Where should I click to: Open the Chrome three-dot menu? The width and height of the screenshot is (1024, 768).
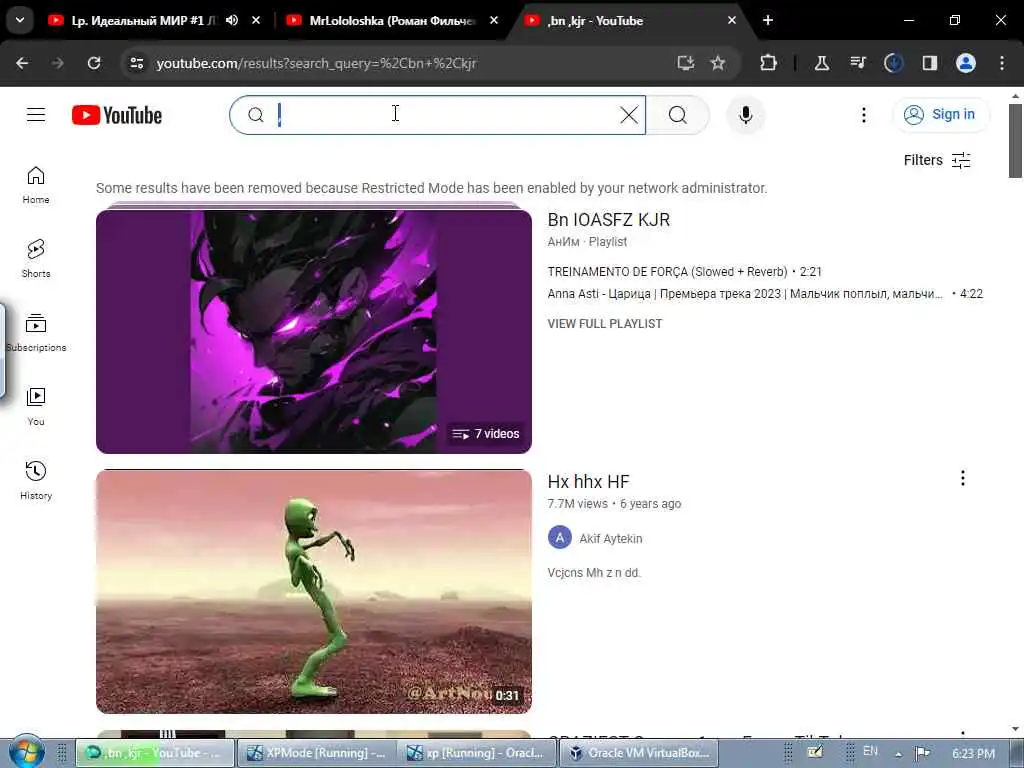(1002, 63)
